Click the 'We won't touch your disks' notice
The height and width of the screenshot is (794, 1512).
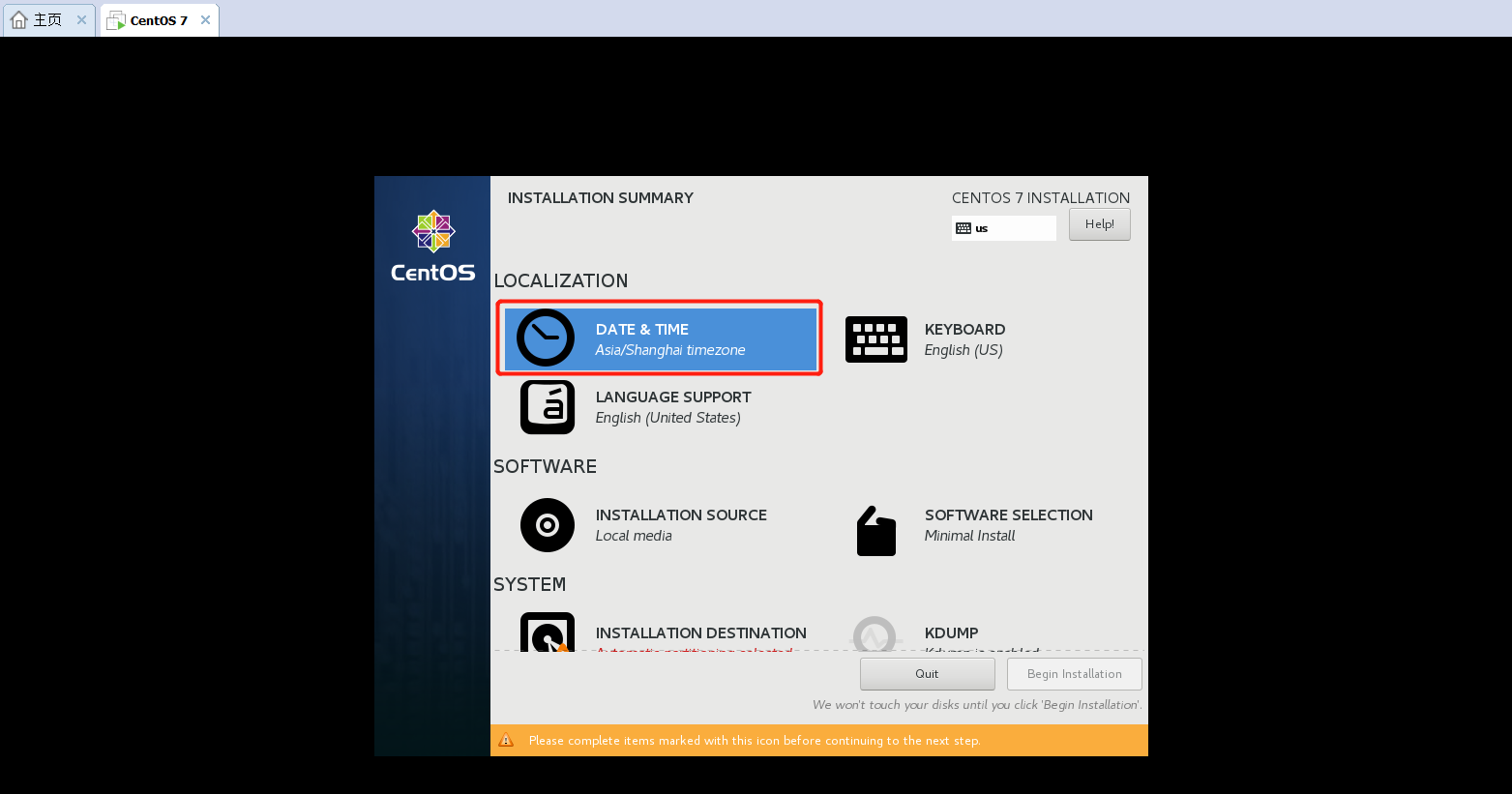pos(977,705)
